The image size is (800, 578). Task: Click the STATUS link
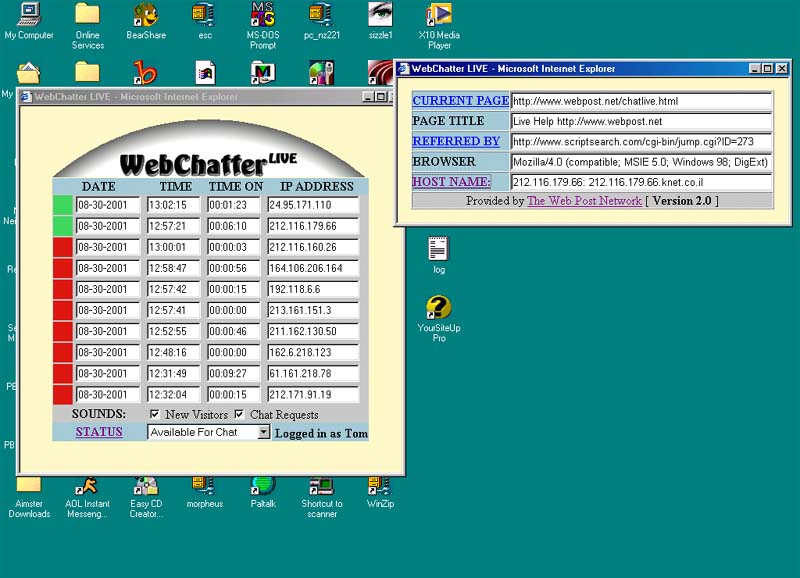pos(99,432)
